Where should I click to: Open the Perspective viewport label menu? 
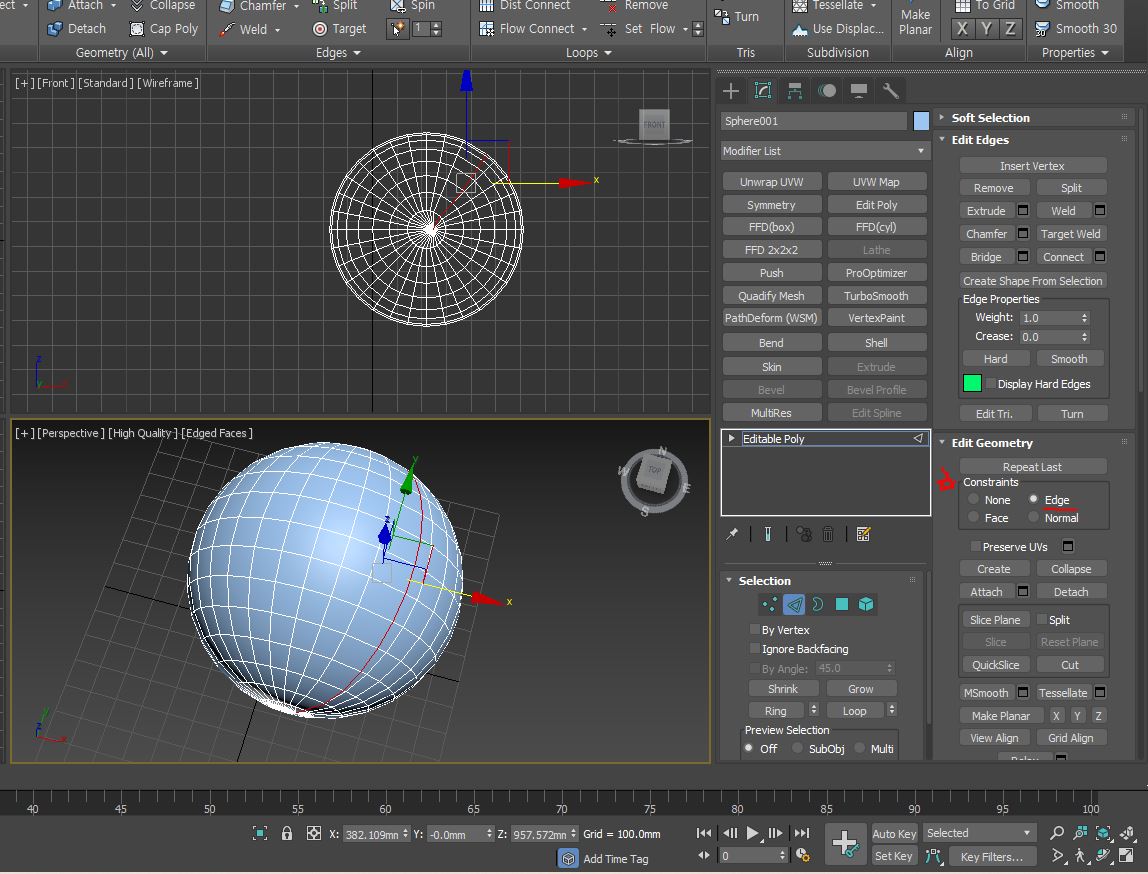coord(71,433)
